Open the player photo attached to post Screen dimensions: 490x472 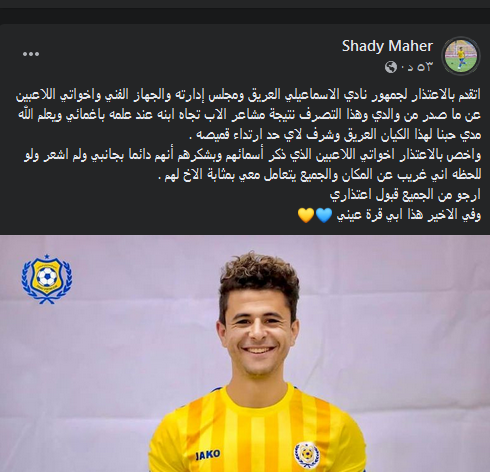point(245,353)
